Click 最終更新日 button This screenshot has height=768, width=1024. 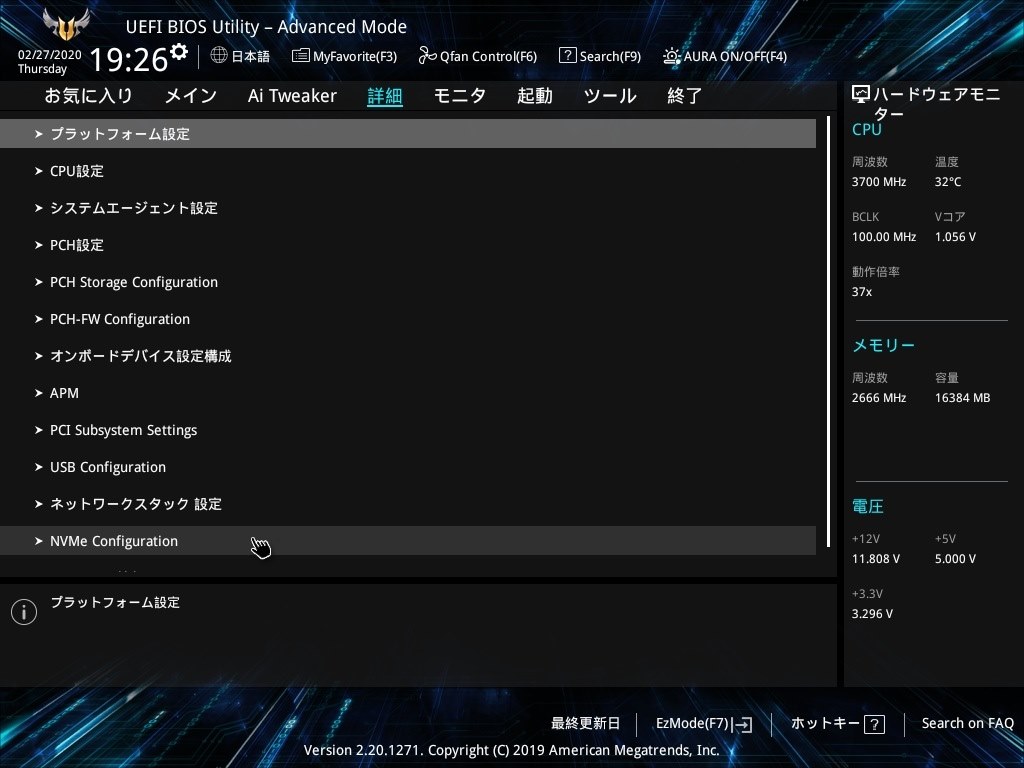585,724
